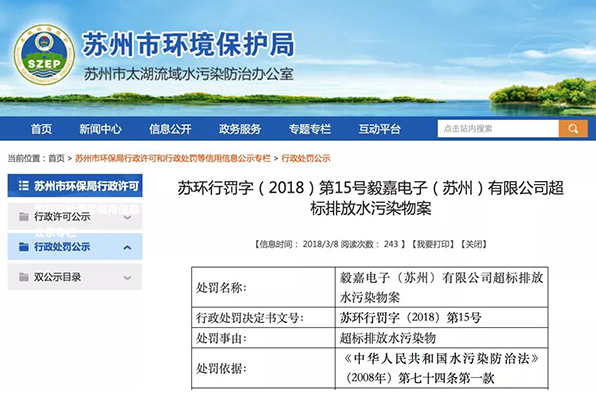Click the blue folder icon next to 行政处罚公示
Image resolution: width=596 pixels, height=393 pixels.
point(24,247)
